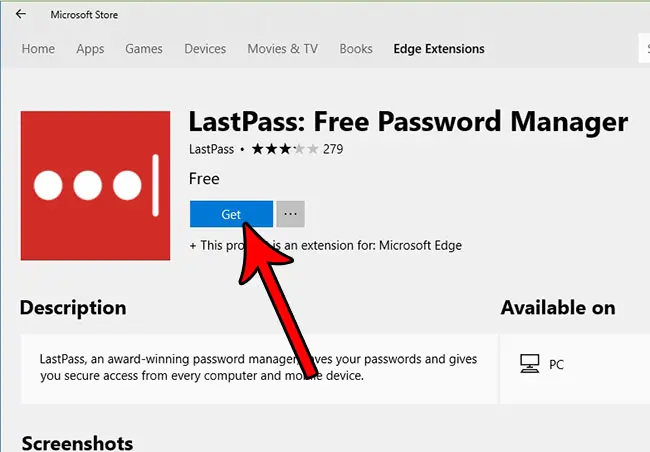Select the Edge Extensions tab
Screen dimensions: 650x452
439,49
